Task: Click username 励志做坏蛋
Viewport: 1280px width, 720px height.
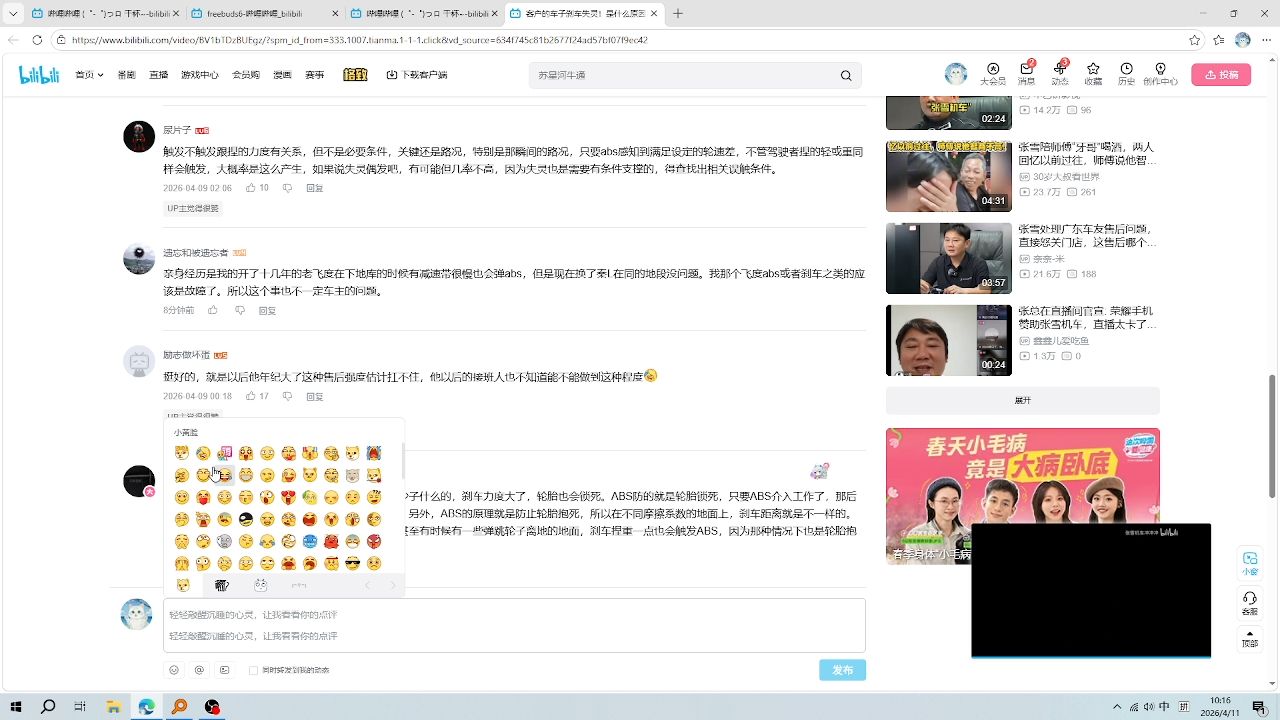Action: (x=187, y=355)
